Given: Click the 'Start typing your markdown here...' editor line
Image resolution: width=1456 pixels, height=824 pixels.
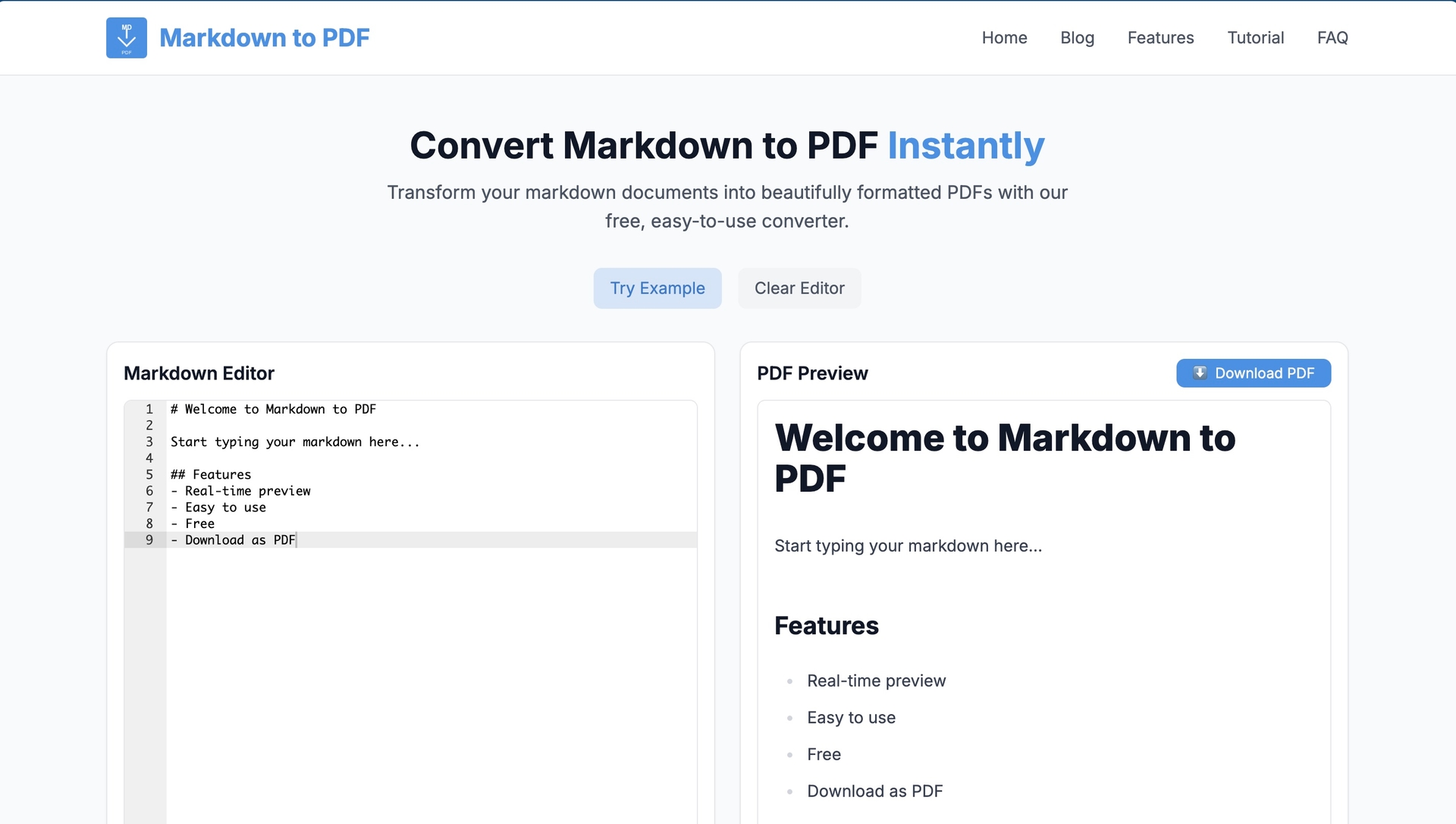Looking at the screenshot, I should (294, 442).
